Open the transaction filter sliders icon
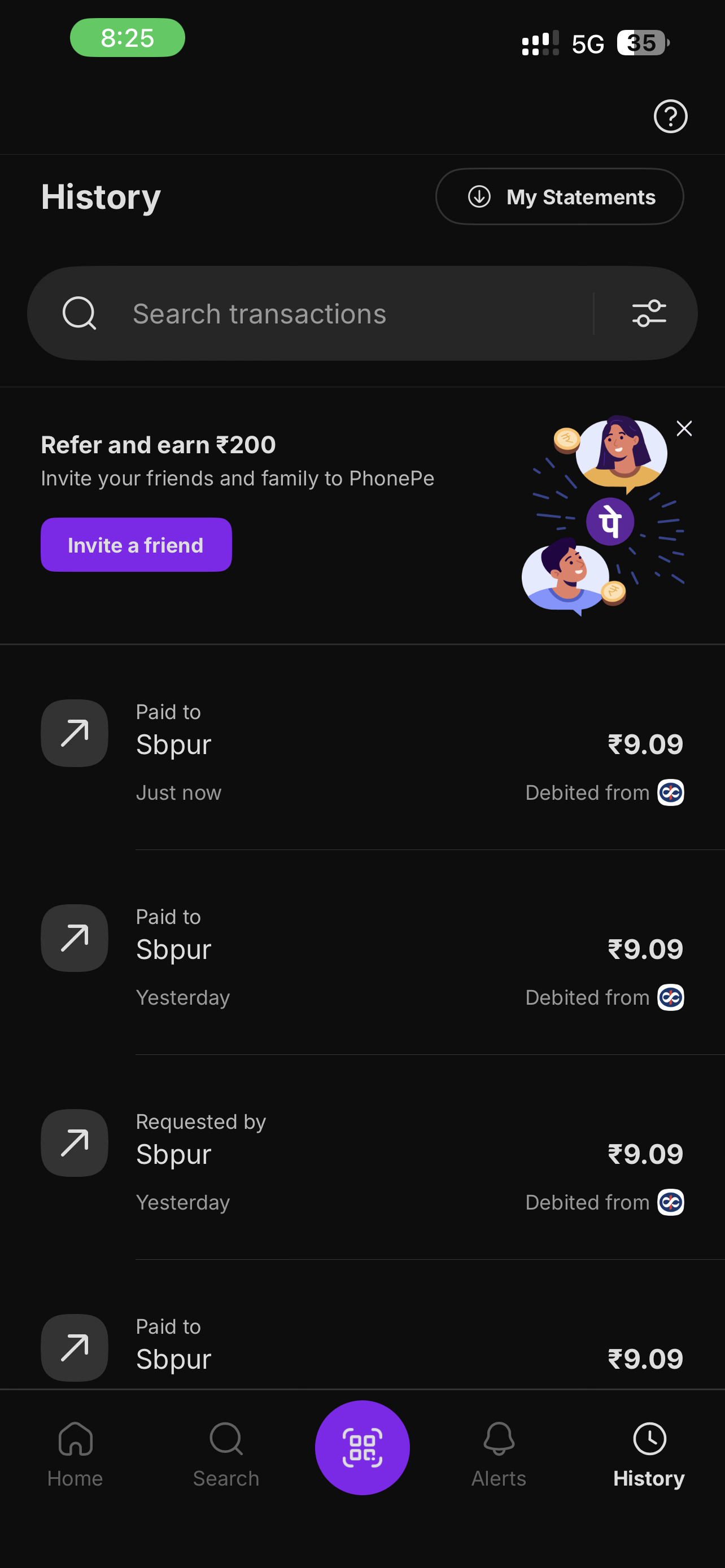 (649, 313)
